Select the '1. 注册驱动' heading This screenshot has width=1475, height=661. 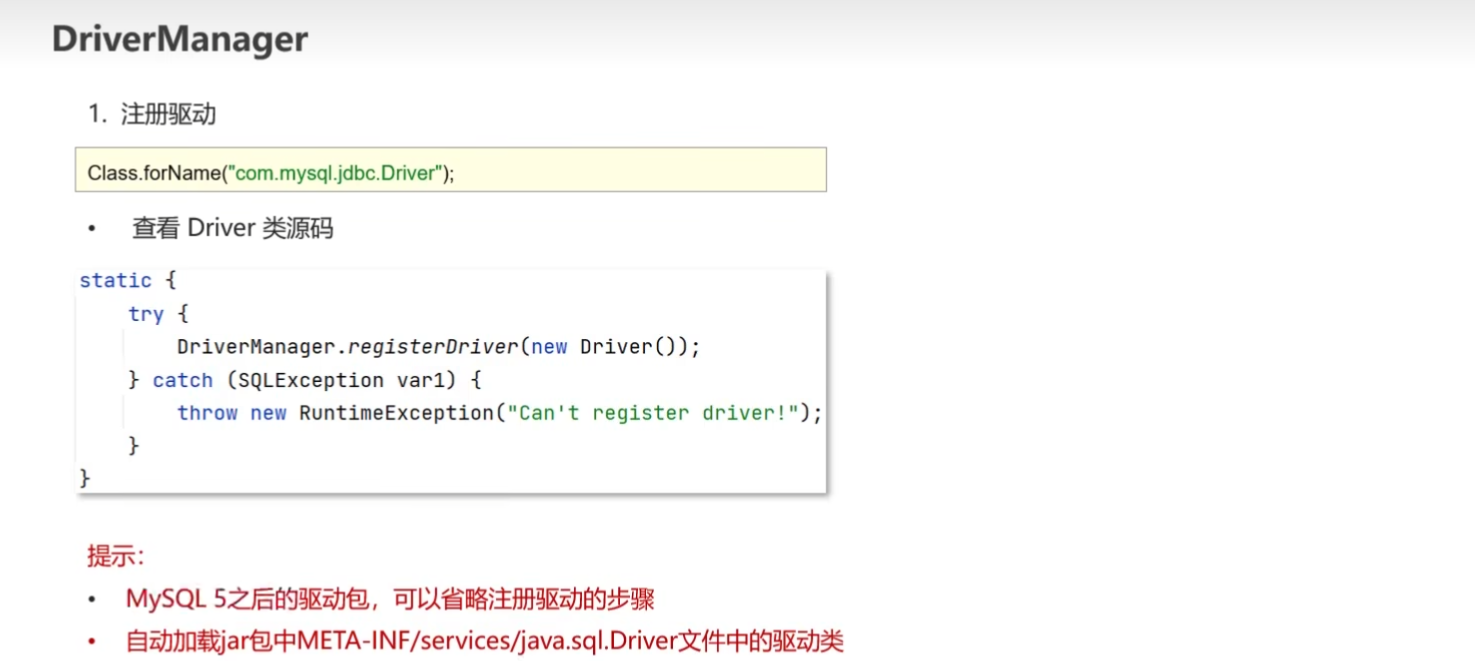click(x=152, y=114)
